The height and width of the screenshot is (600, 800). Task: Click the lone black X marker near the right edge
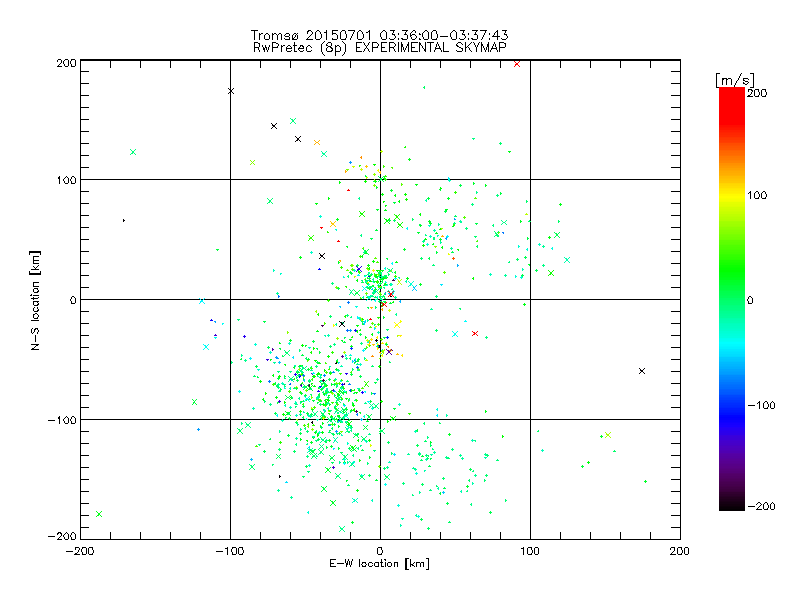pos(642,371)
